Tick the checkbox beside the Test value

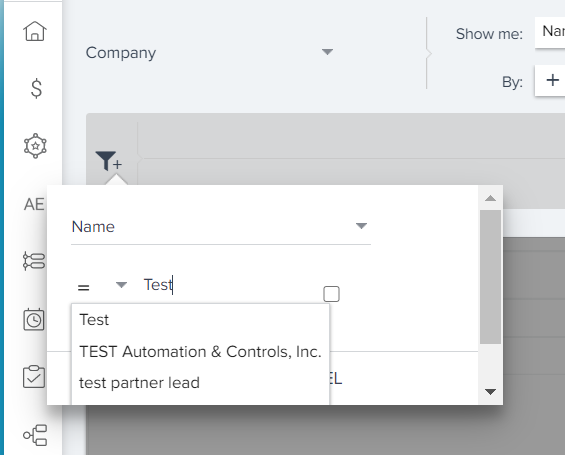pyautogui.click(x=332, y=294)
